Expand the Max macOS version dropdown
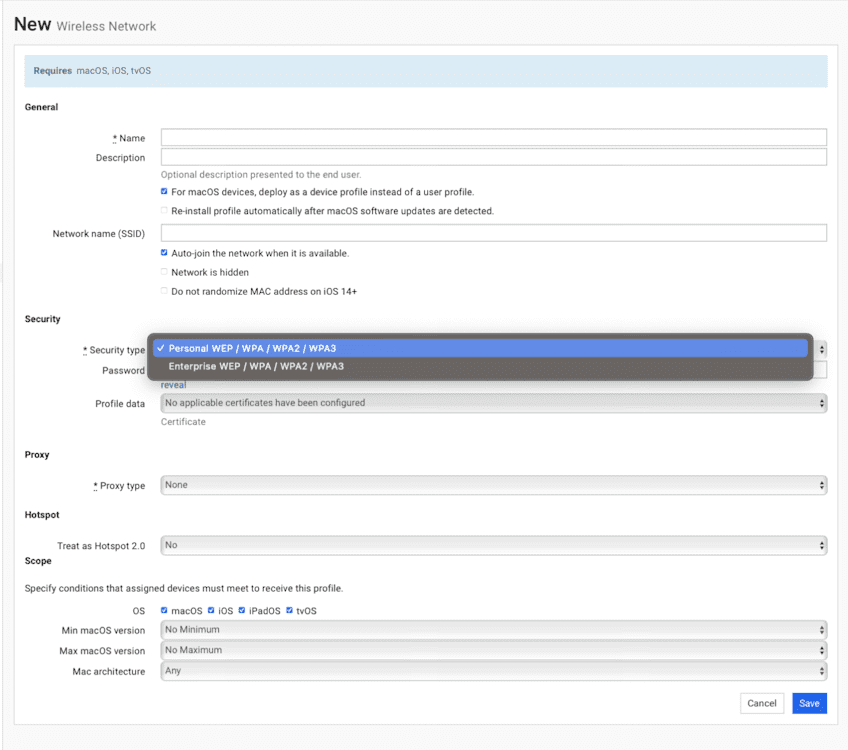 click(x=494, y=650)
